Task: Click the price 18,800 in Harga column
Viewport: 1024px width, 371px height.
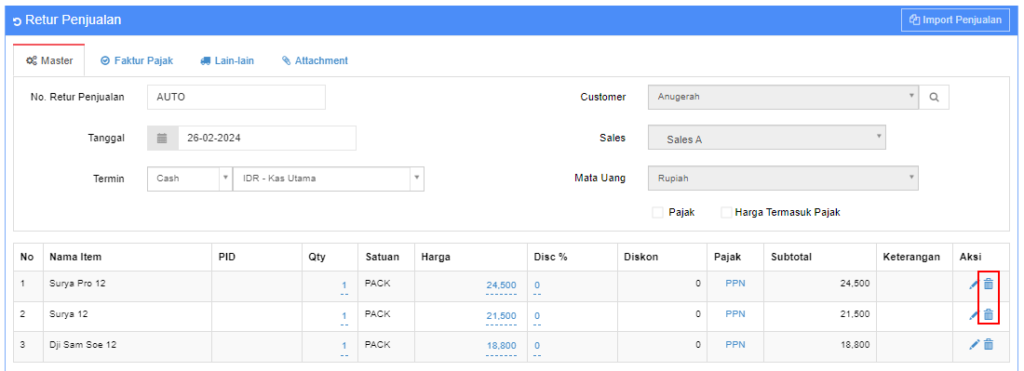Action: [x=501, y=346]
